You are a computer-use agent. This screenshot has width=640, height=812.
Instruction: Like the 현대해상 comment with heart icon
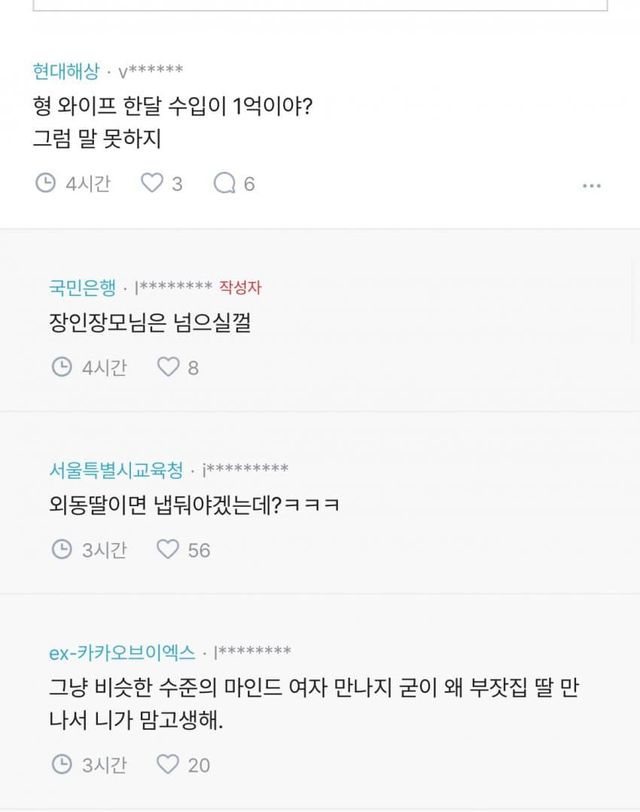(x=151, y=183)
